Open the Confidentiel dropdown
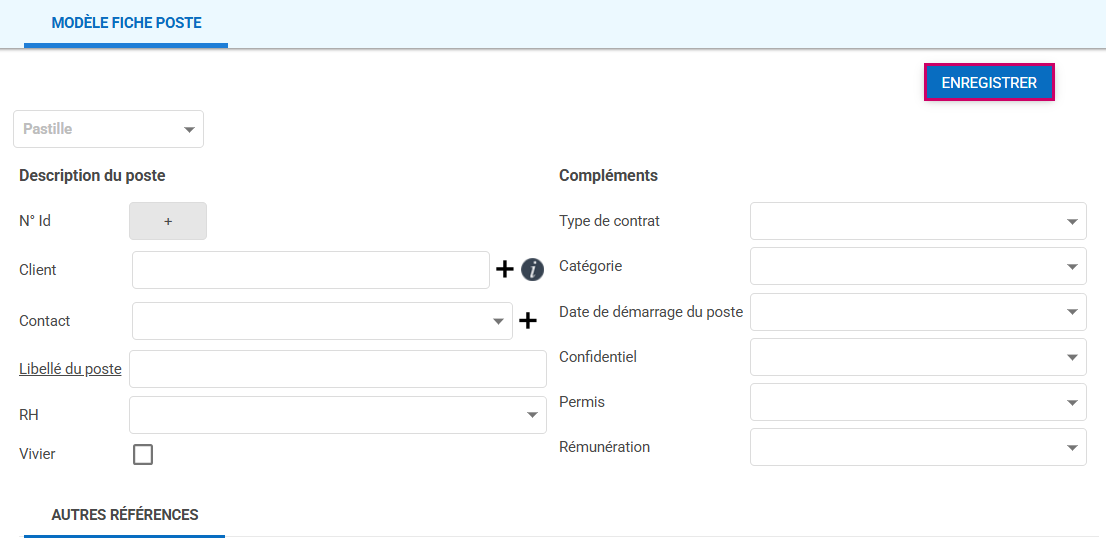Viewport: 1106px width, 556px height. pos(917,357)
